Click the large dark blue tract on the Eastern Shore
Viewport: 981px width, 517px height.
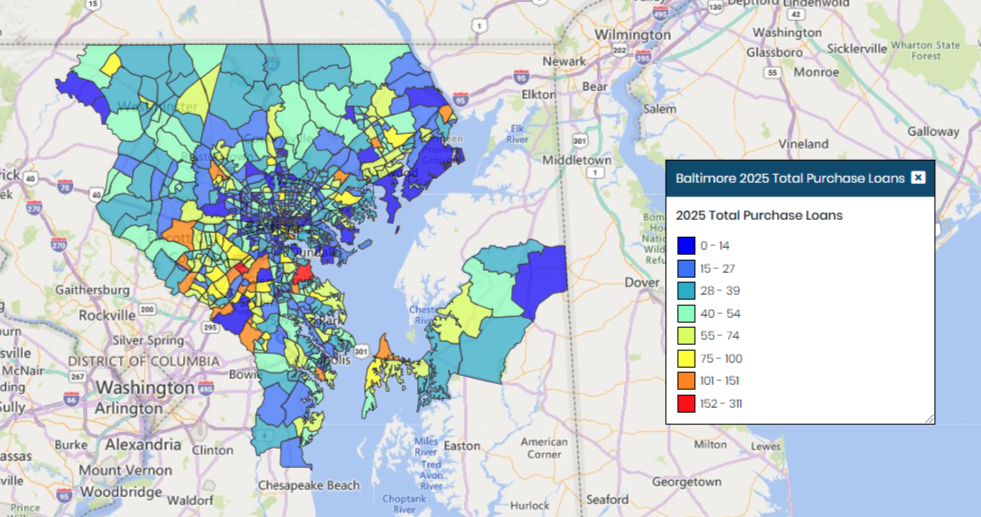point(541,281)
